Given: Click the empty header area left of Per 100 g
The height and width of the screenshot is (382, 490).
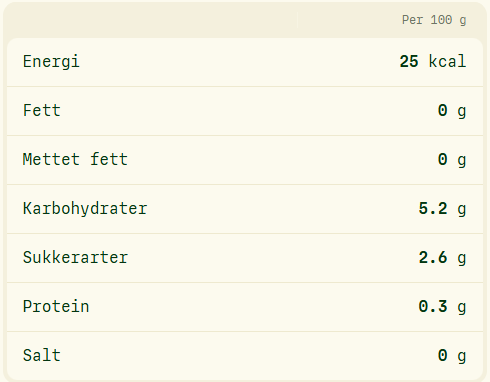Looking at the screenshot, I should [152, 21].
